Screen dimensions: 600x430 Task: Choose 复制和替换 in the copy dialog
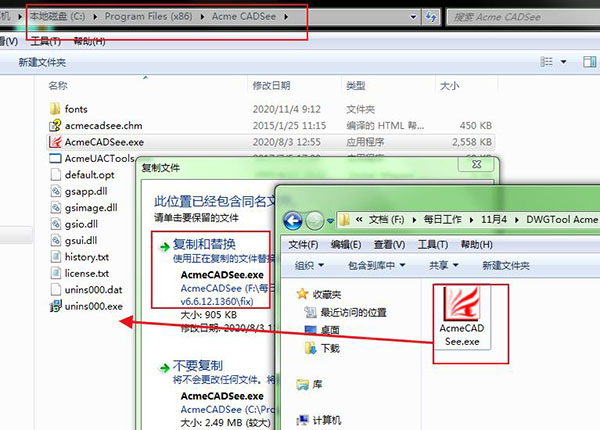point(204,244)
